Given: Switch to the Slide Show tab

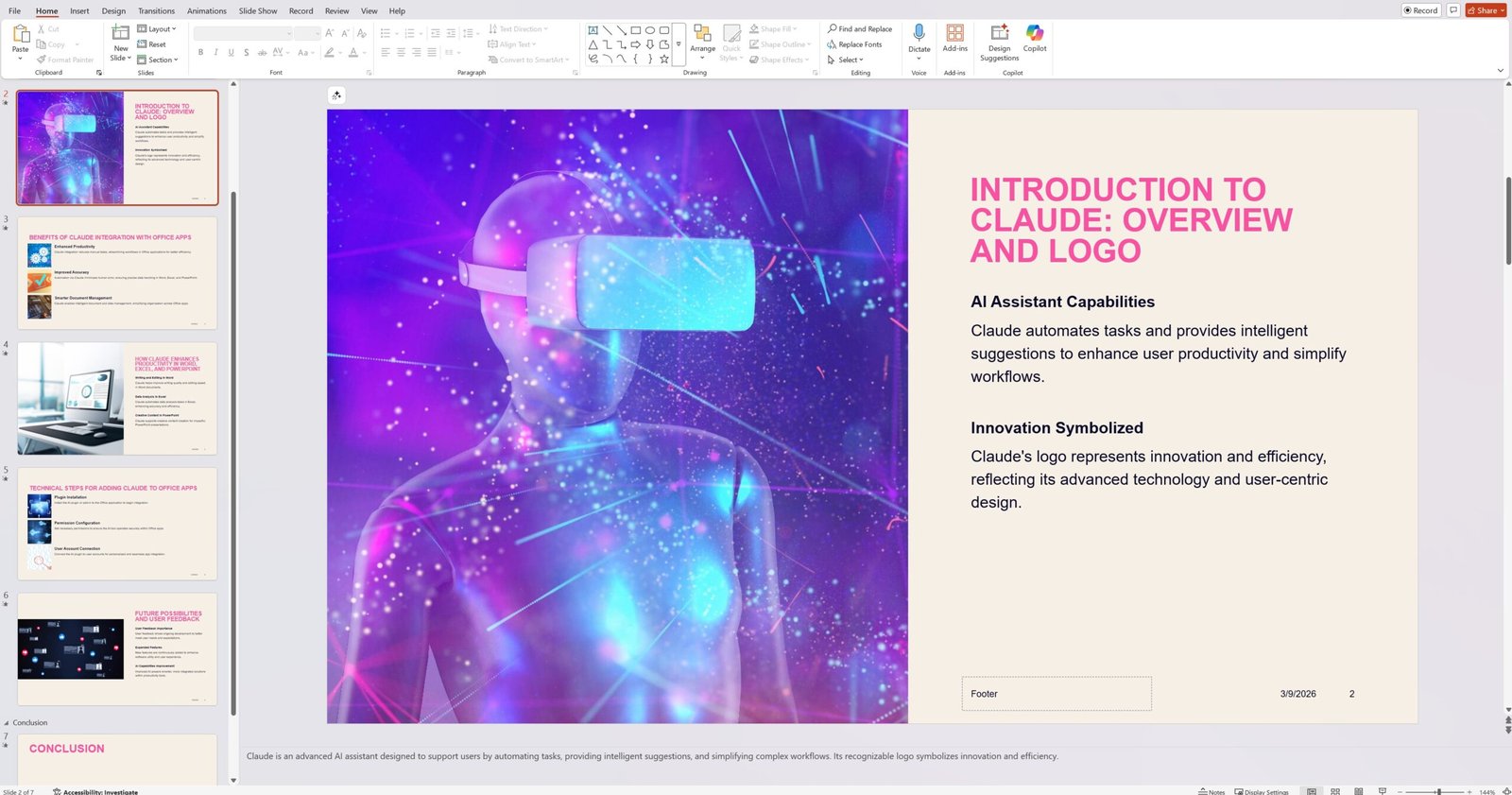Looking at the screenshot, I should 258,11.
